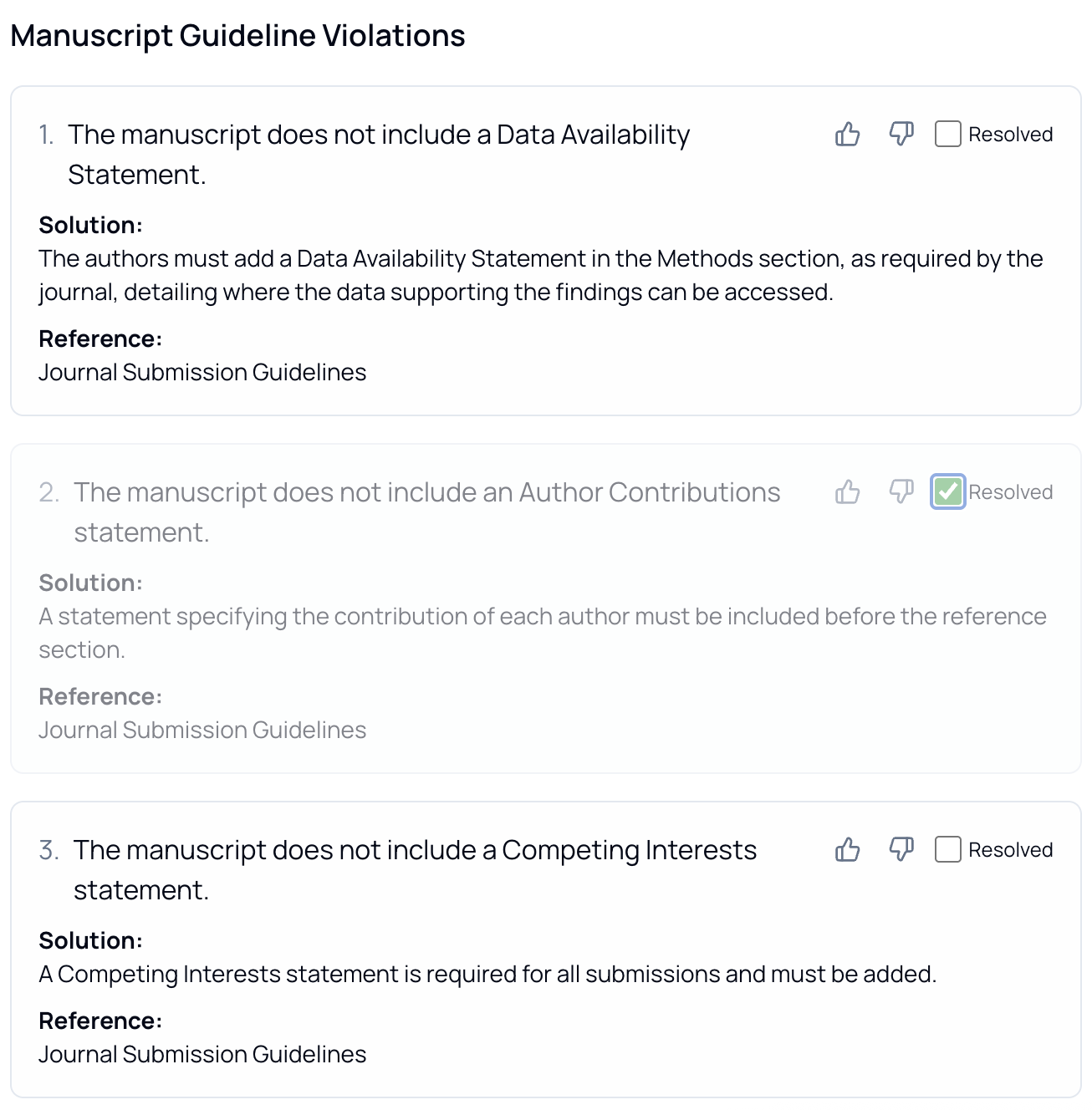
Task: Give a thumbs down to violation 3
Action: pyautogui.click(x=901, y=849)
